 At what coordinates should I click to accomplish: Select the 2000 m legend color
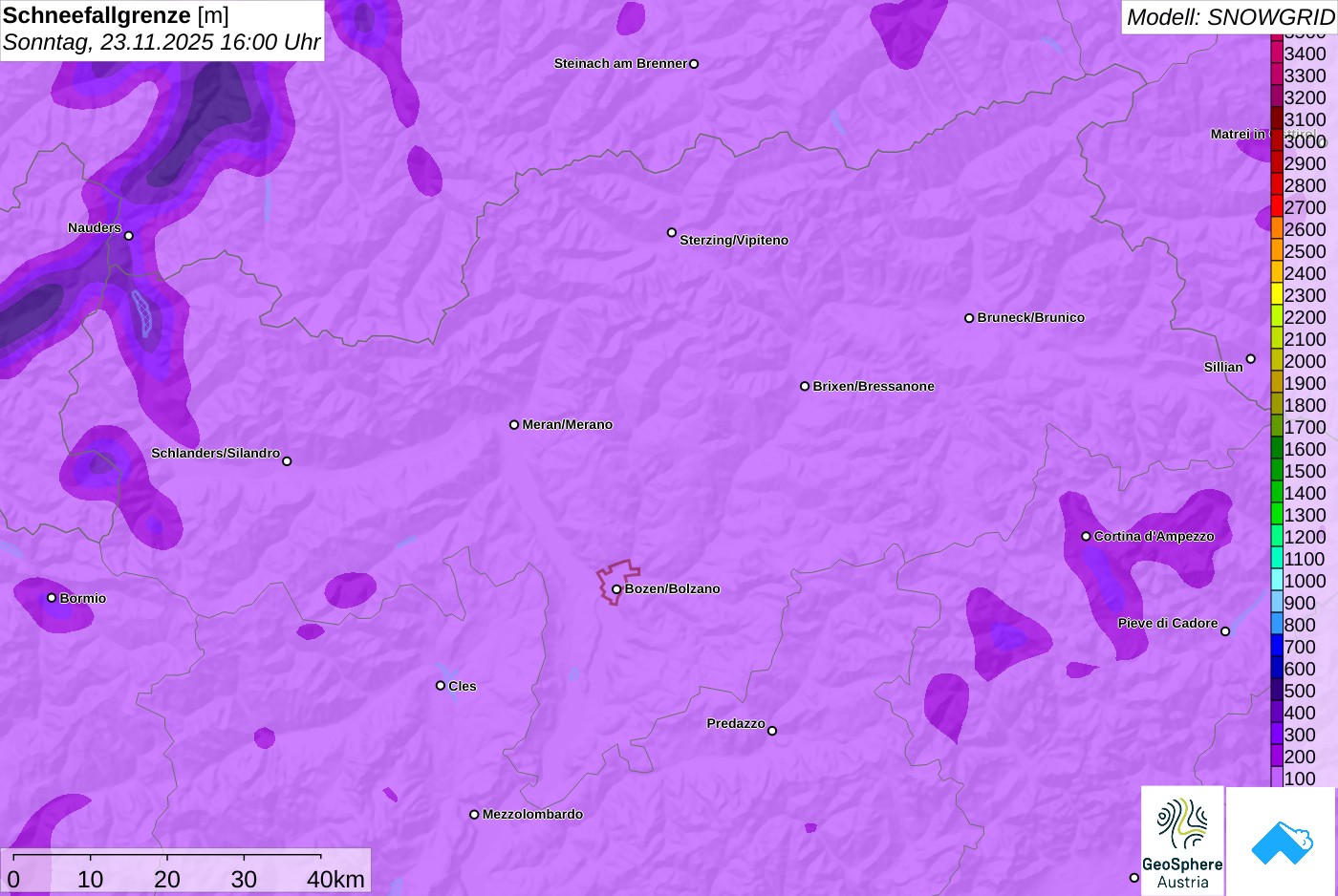[x=1277, y=359]
